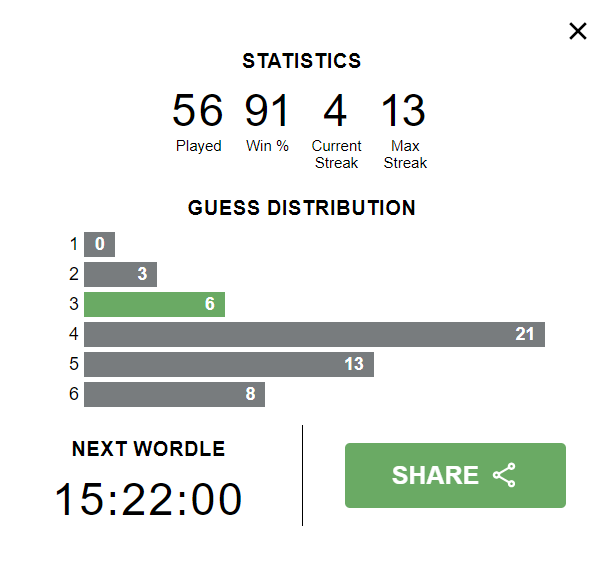Screen dimensions: 602x562
Task: Click the GUESS DISTRIBUTION heading
Action: (302, 208)
